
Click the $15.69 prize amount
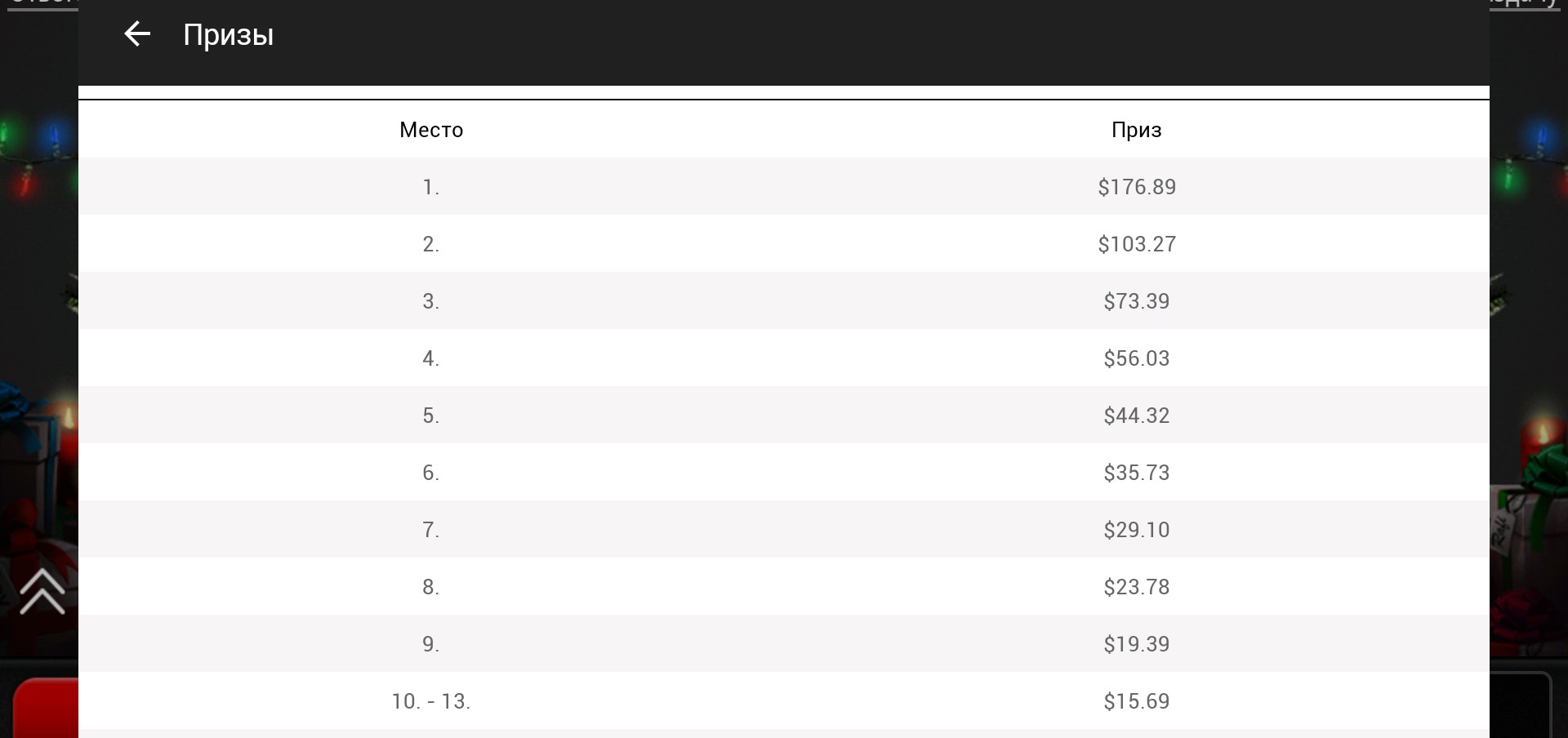pos(1137,701)
